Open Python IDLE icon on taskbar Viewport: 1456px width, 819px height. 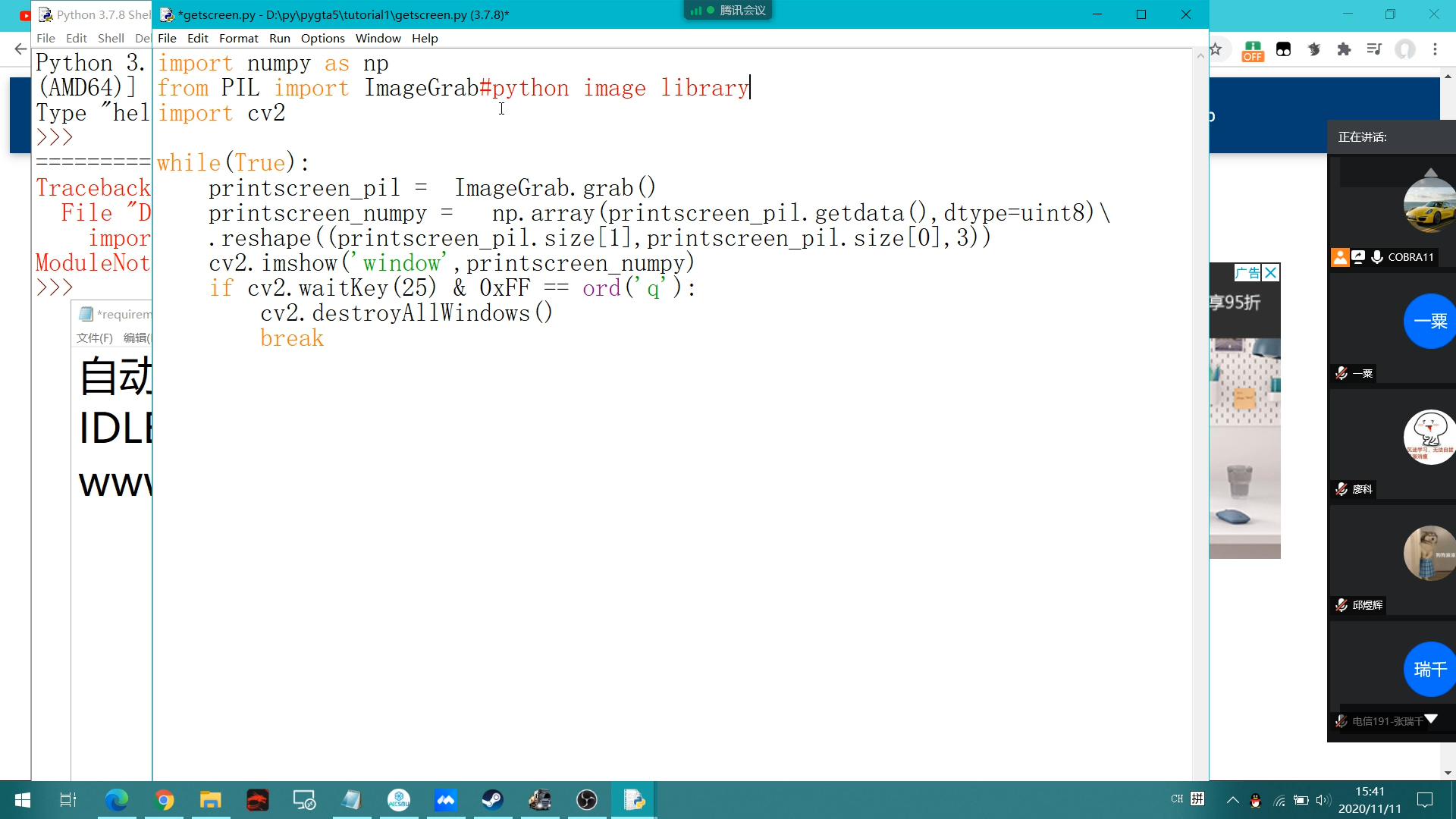tap(634, 800)
